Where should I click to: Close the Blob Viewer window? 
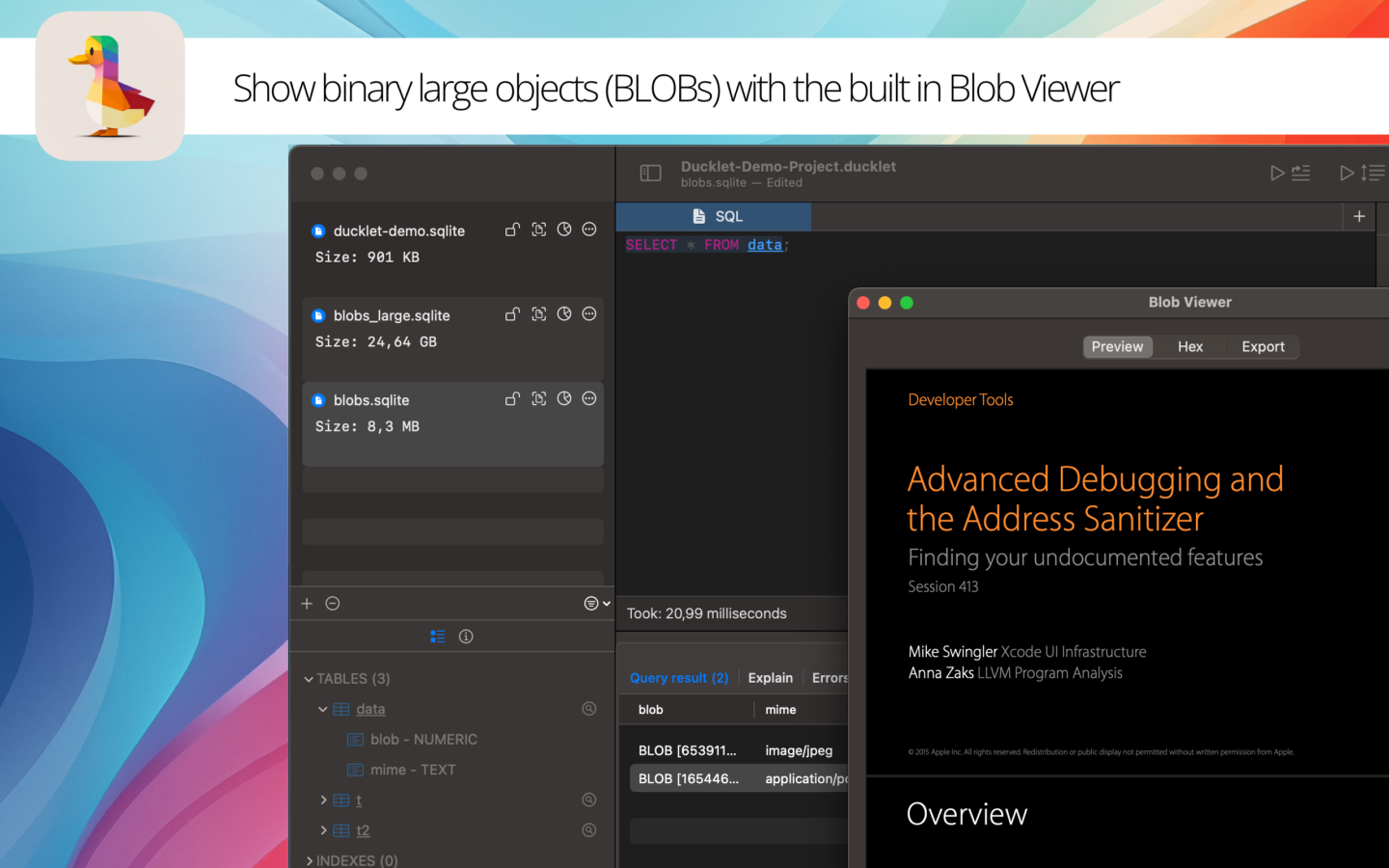863,303
